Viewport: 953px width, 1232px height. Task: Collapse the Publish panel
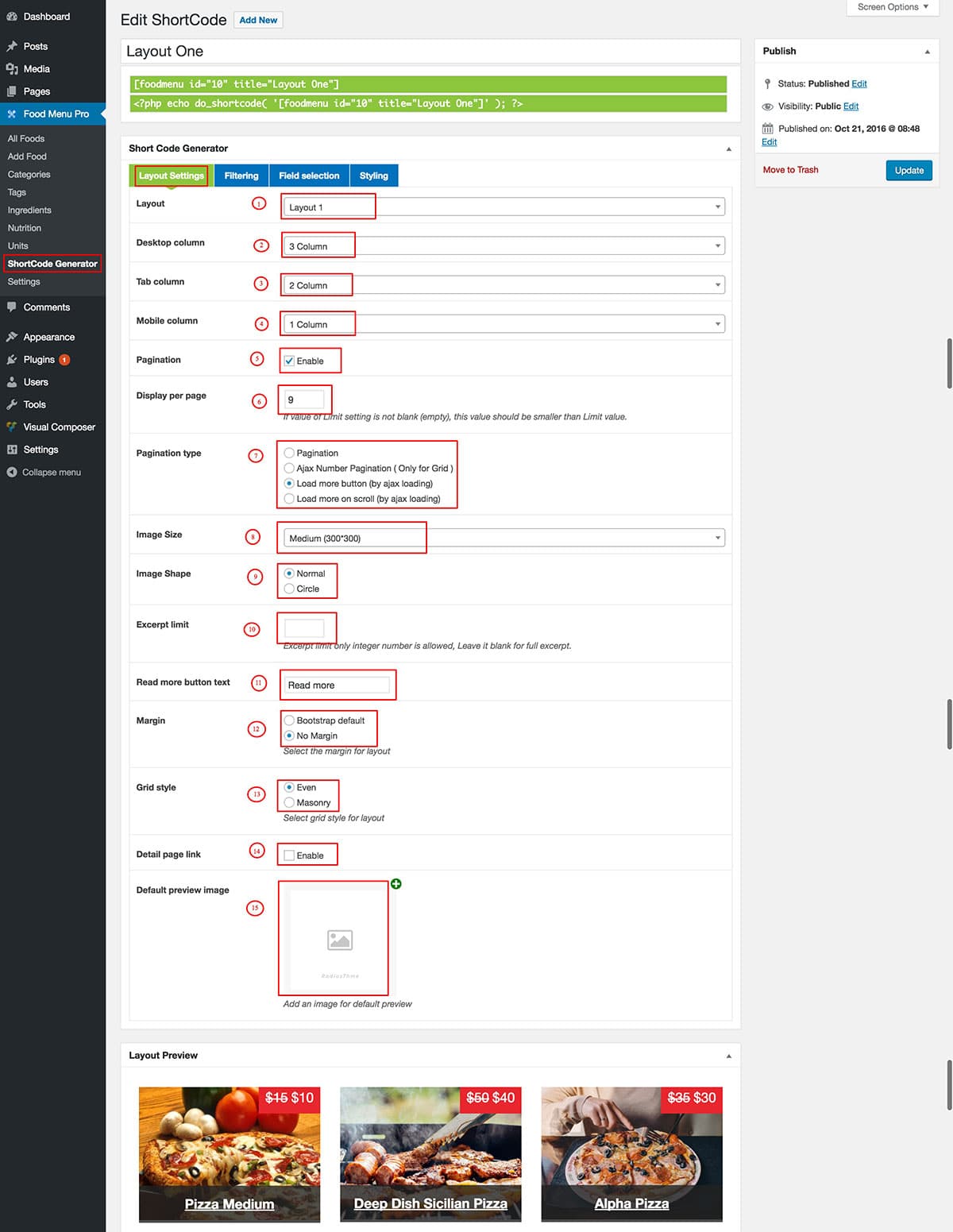tap(927, 52)
